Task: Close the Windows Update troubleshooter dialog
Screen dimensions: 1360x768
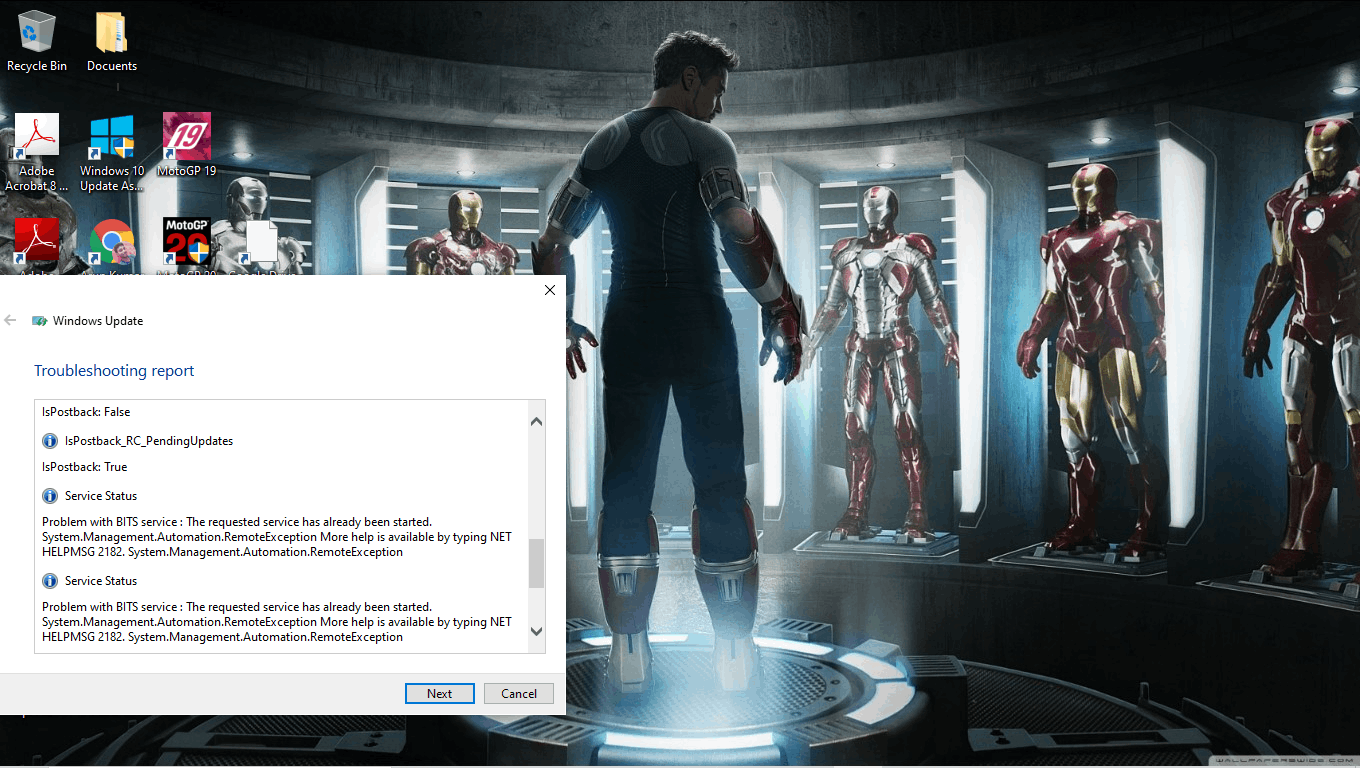Action: click(x=549, y=290)
